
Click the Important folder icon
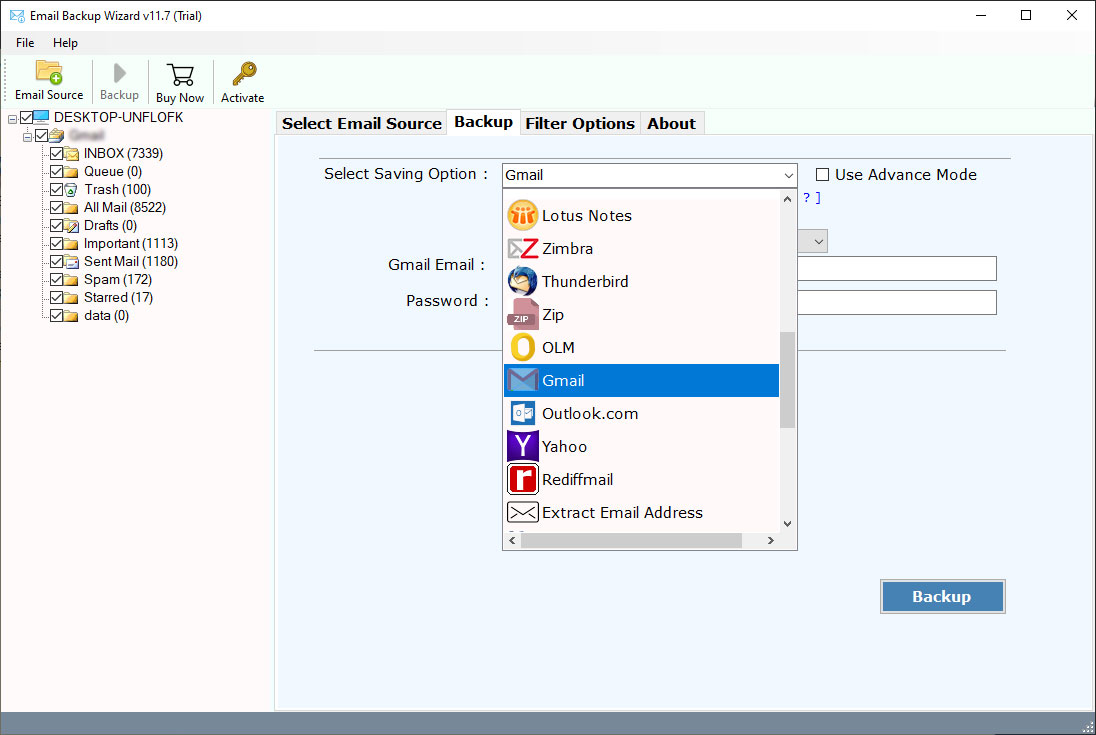(x=71, y=244)
